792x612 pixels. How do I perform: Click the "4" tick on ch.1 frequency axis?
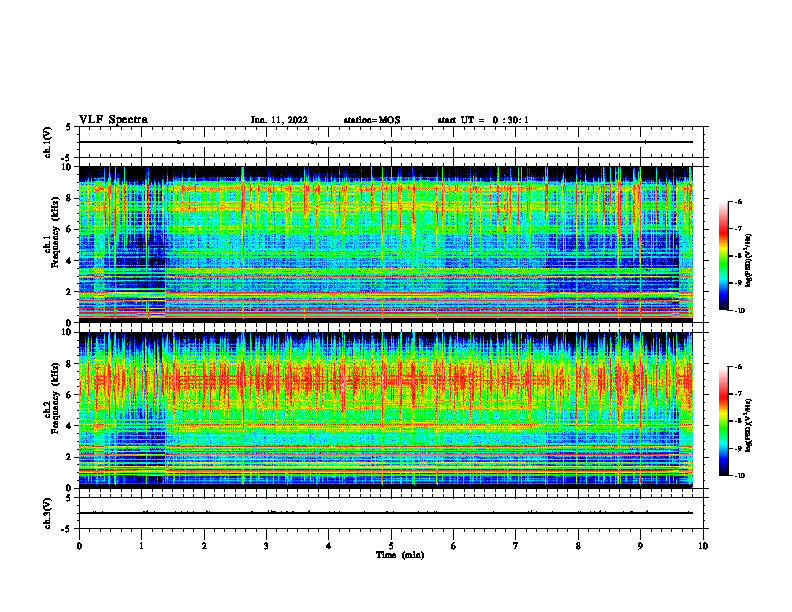point(69,261)
